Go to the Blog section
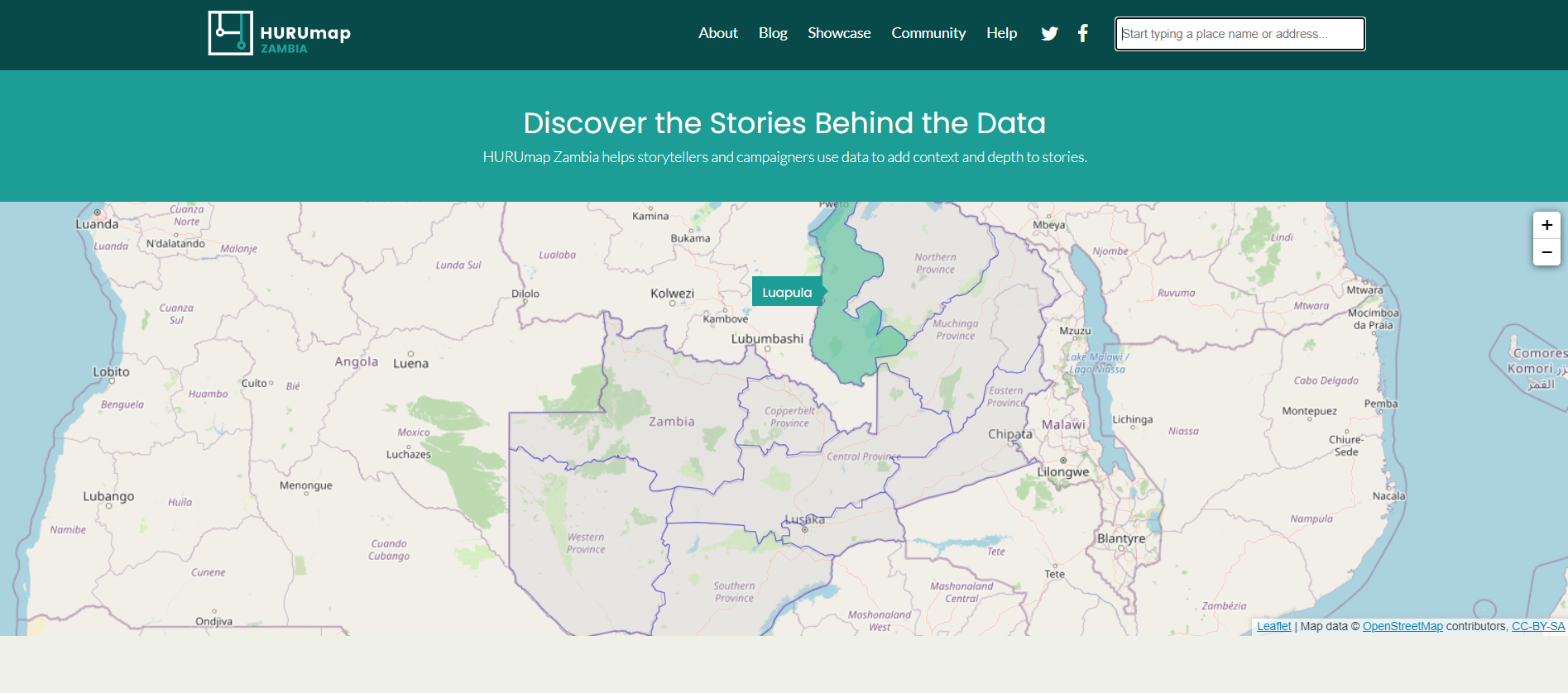Screen dimensions: 1568x693 pos(773,33)
